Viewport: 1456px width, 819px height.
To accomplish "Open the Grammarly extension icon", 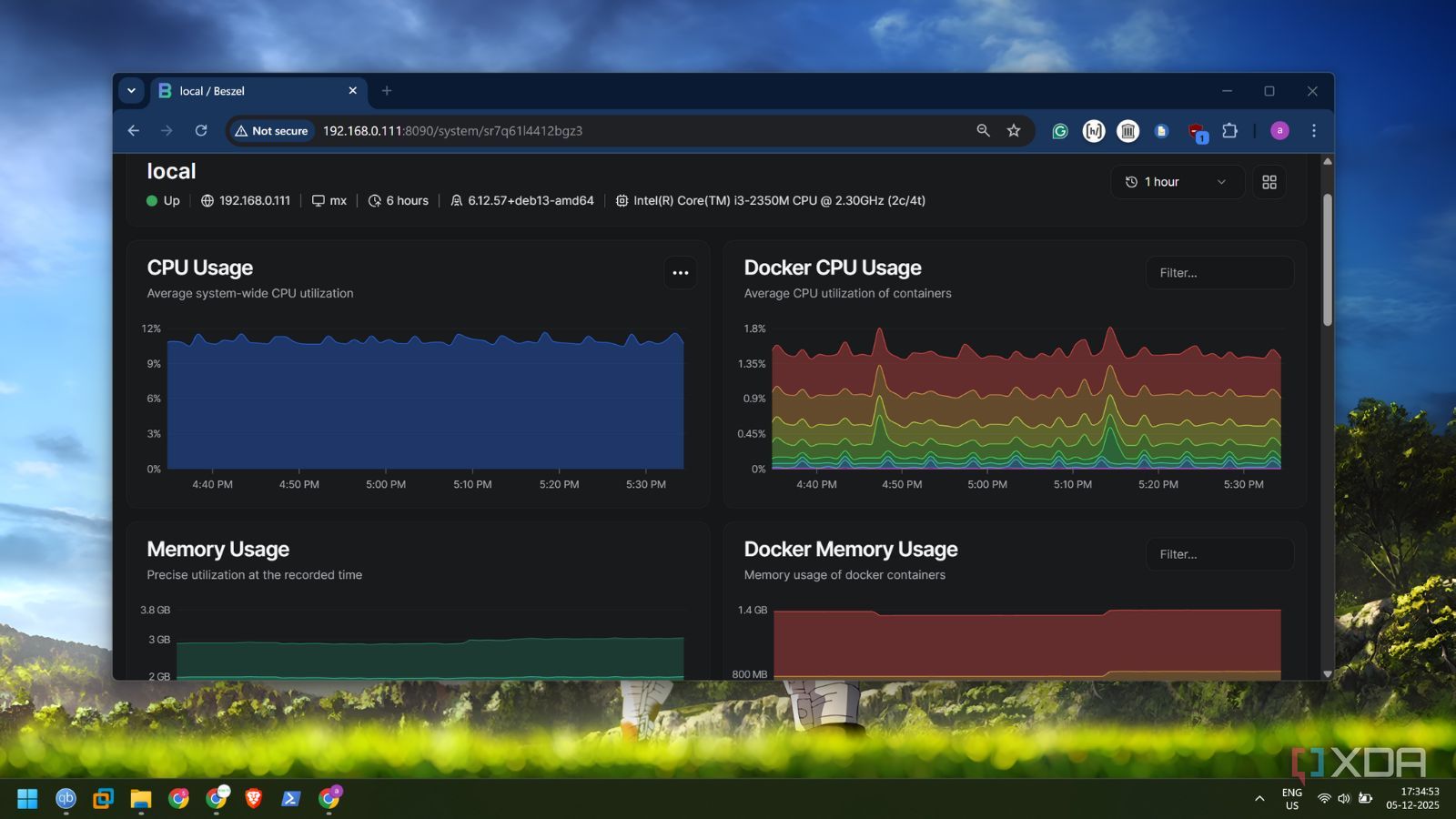I will [1060, 131].
